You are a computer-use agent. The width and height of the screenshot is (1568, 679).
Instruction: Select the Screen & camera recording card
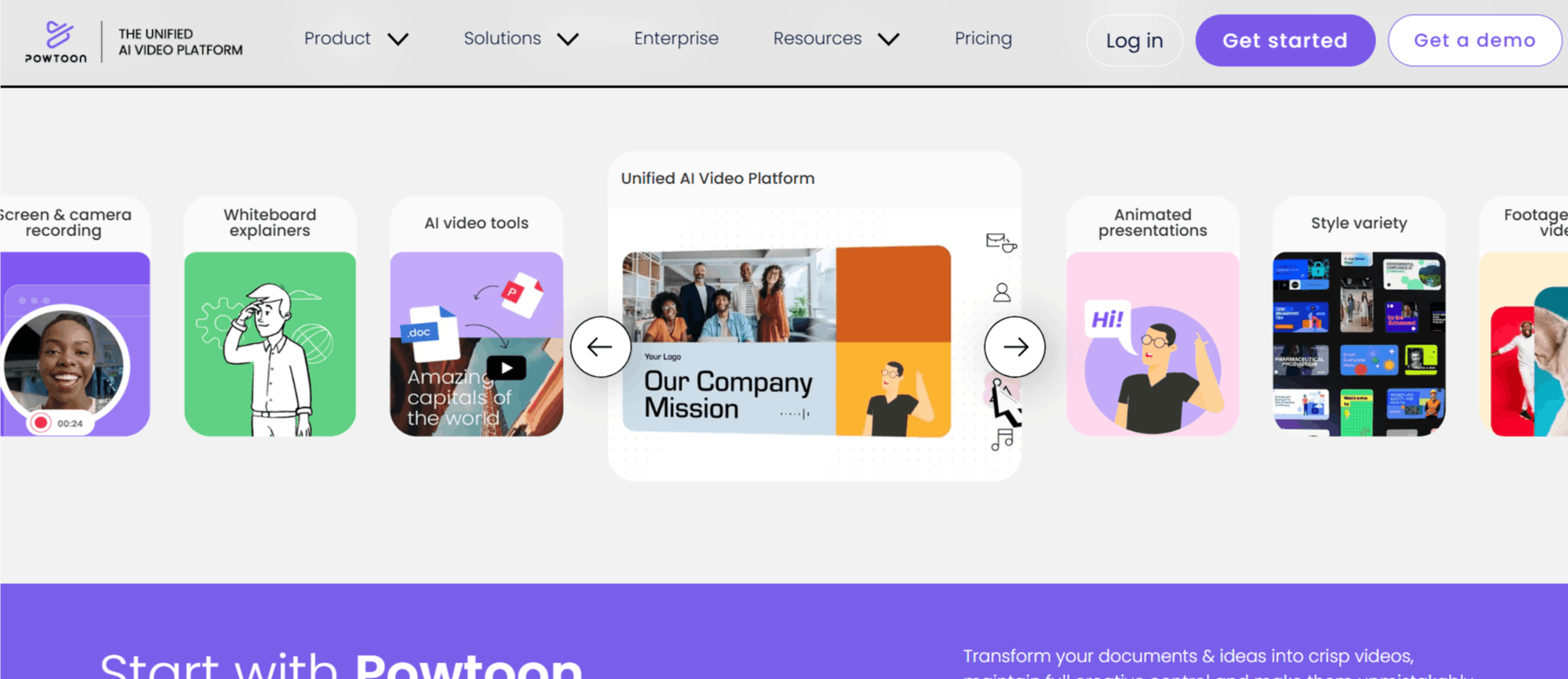click(74, 316)
